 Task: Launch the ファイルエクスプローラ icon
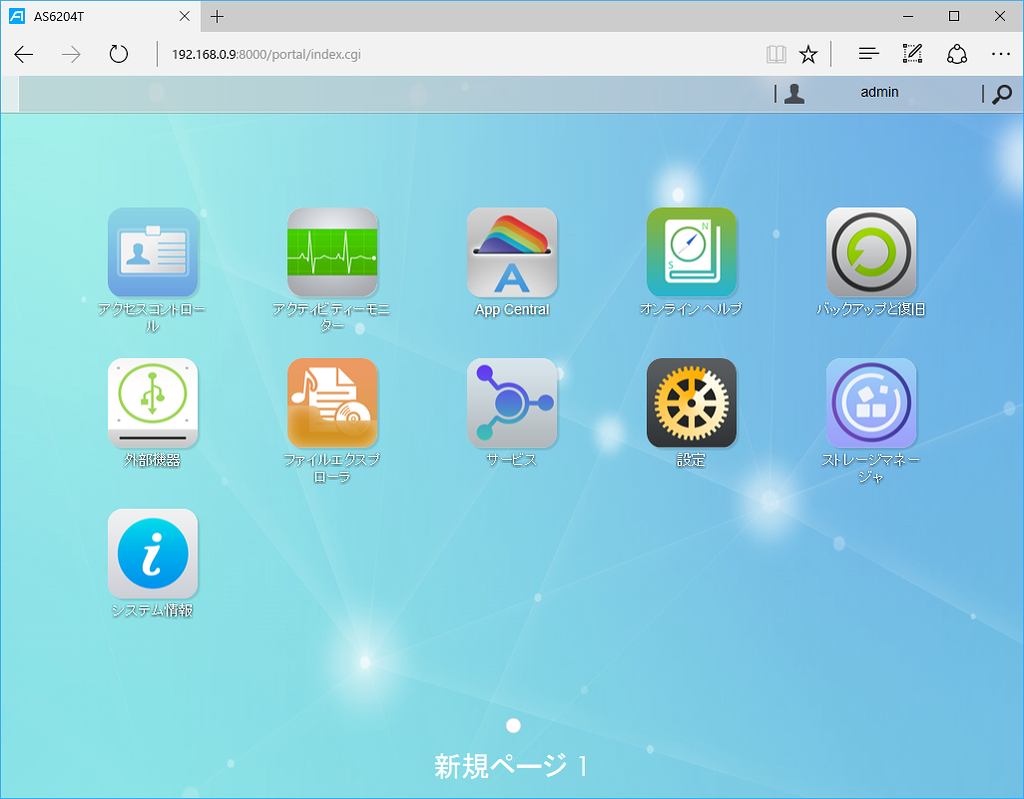332,403
